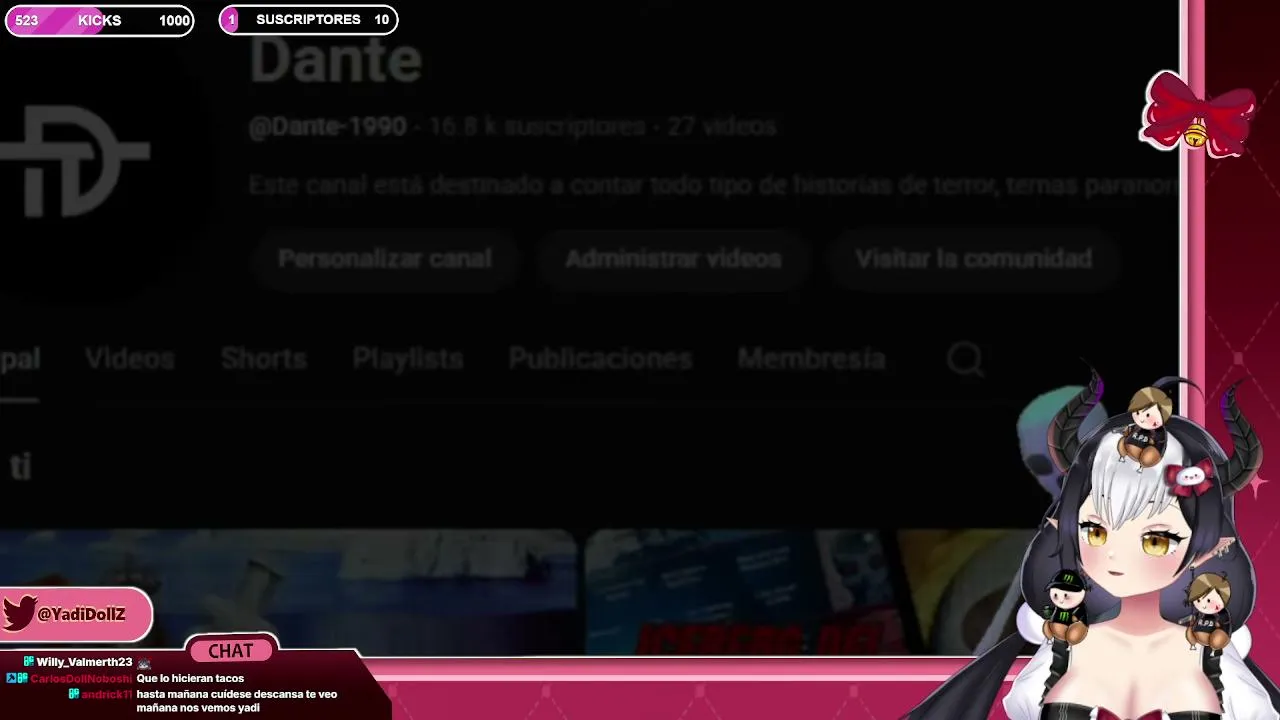Go to the Publicaciones tab

coord(600,358)
